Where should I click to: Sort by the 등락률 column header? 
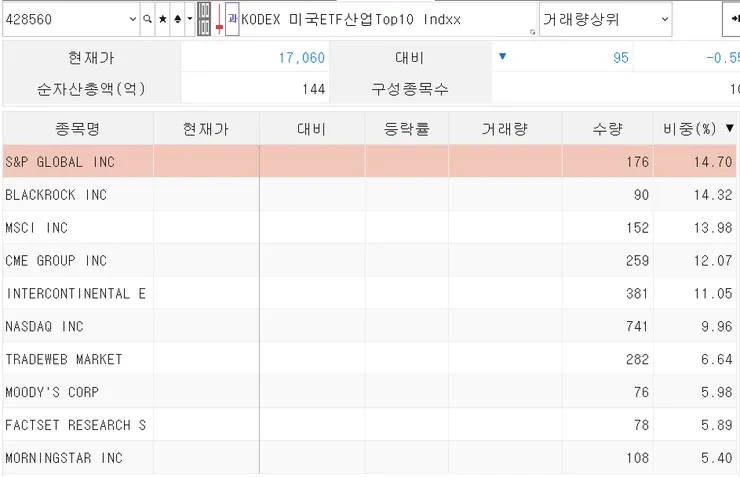[406, 128]
